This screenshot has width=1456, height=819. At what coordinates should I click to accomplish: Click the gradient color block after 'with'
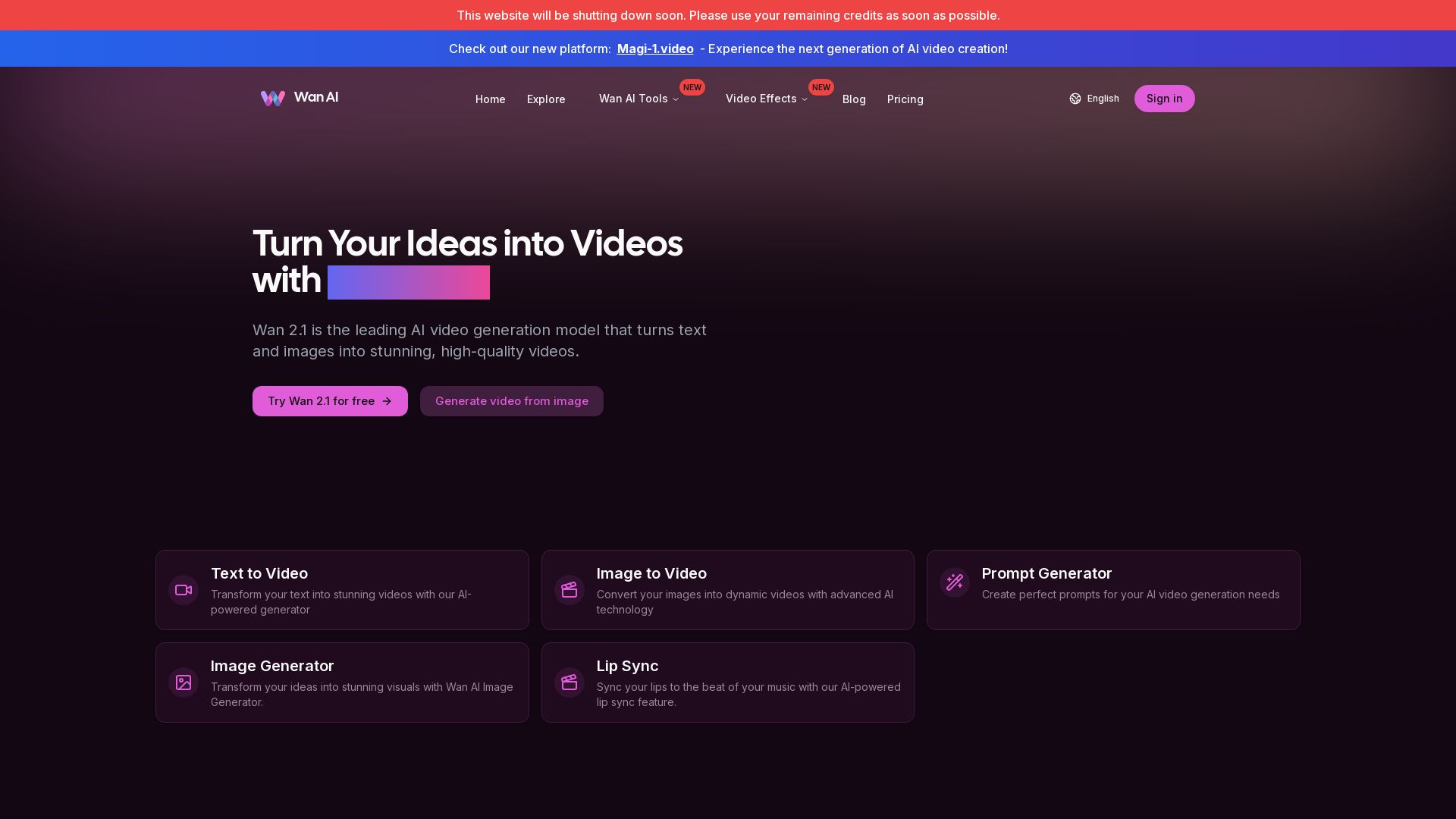pyautogui.click(x=409, y=282)
